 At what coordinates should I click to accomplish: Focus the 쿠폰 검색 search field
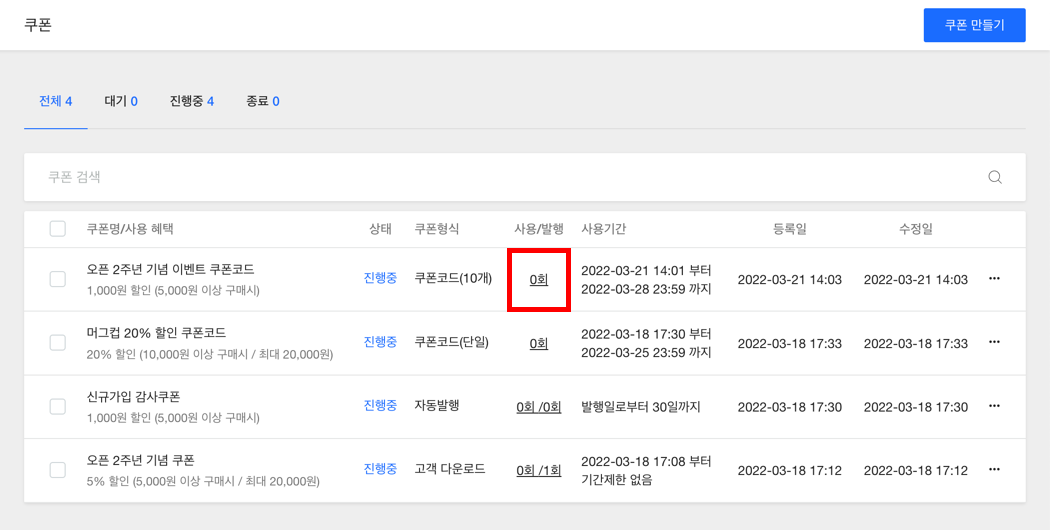[x=500, y=177]
